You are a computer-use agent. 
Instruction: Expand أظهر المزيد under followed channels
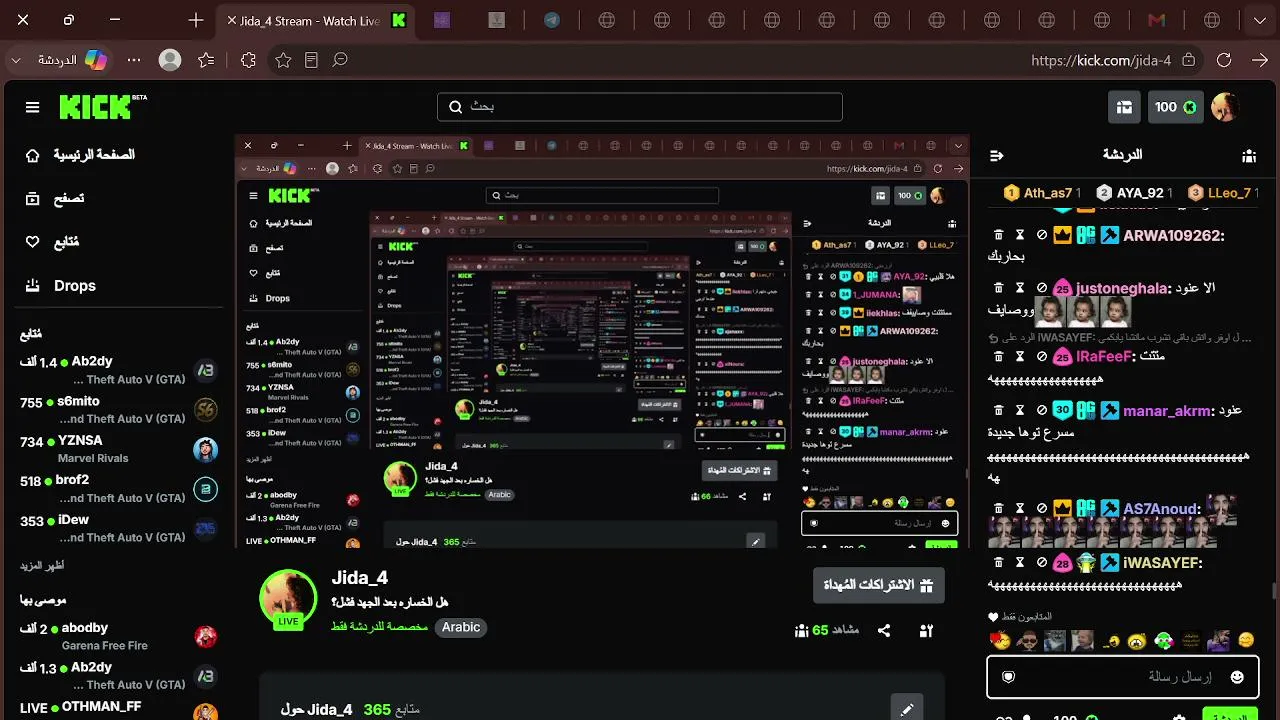[42, 566]
